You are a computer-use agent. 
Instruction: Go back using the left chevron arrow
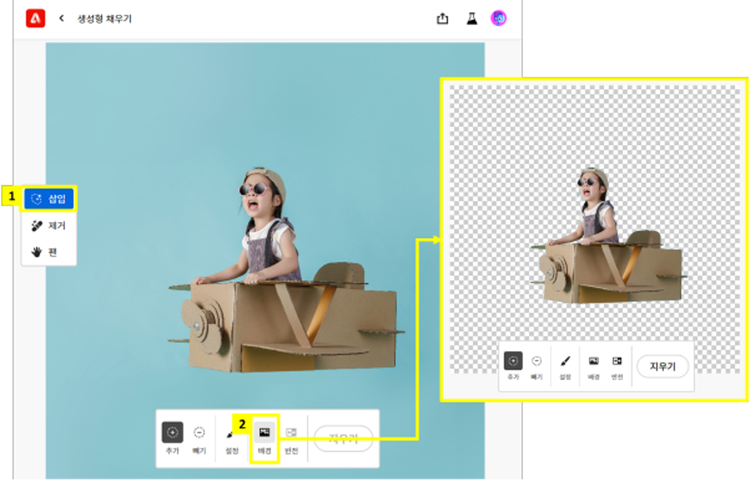coord(61,18)
